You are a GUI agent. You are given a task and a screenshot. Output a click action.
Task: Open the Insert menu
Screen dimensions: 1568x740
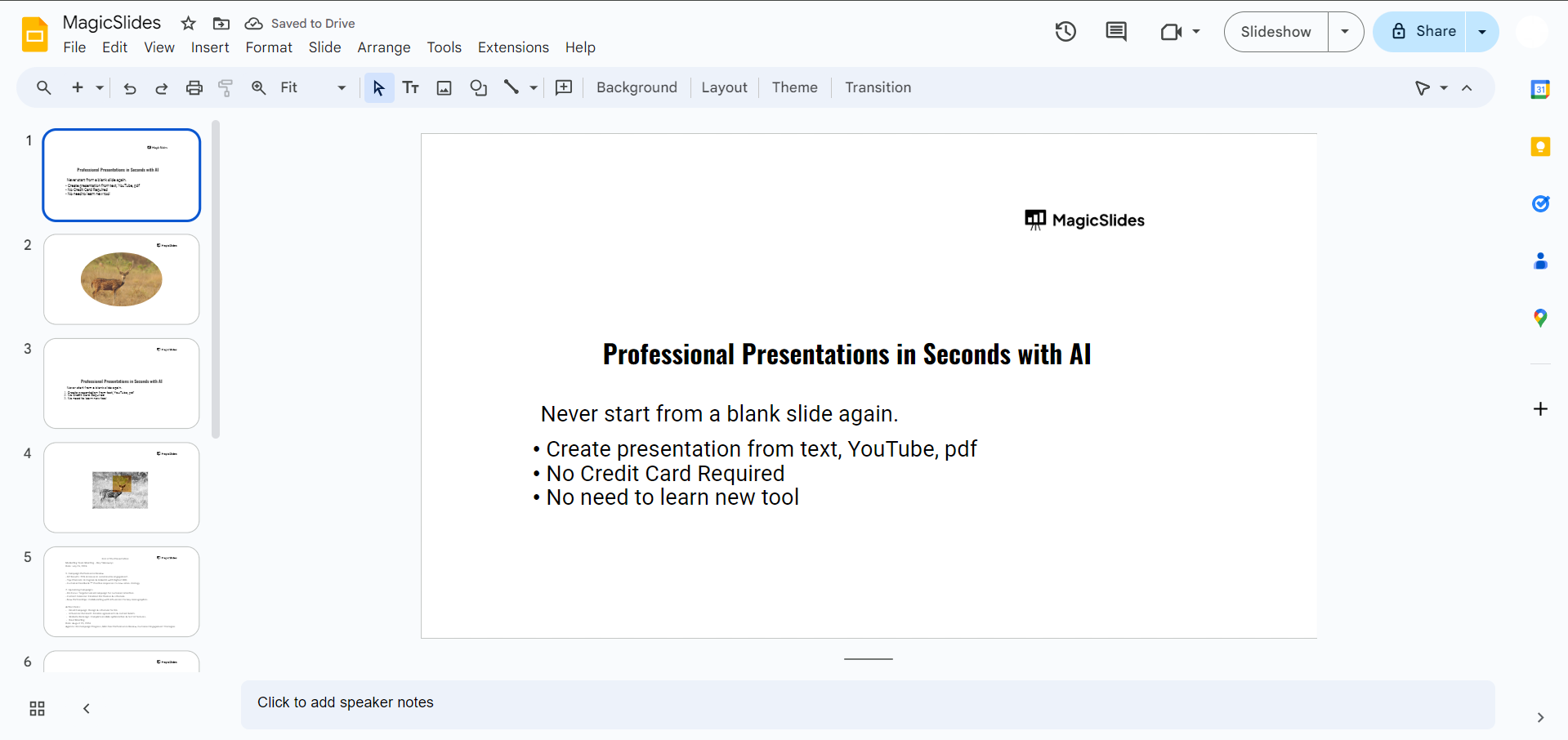click(210, 47)
